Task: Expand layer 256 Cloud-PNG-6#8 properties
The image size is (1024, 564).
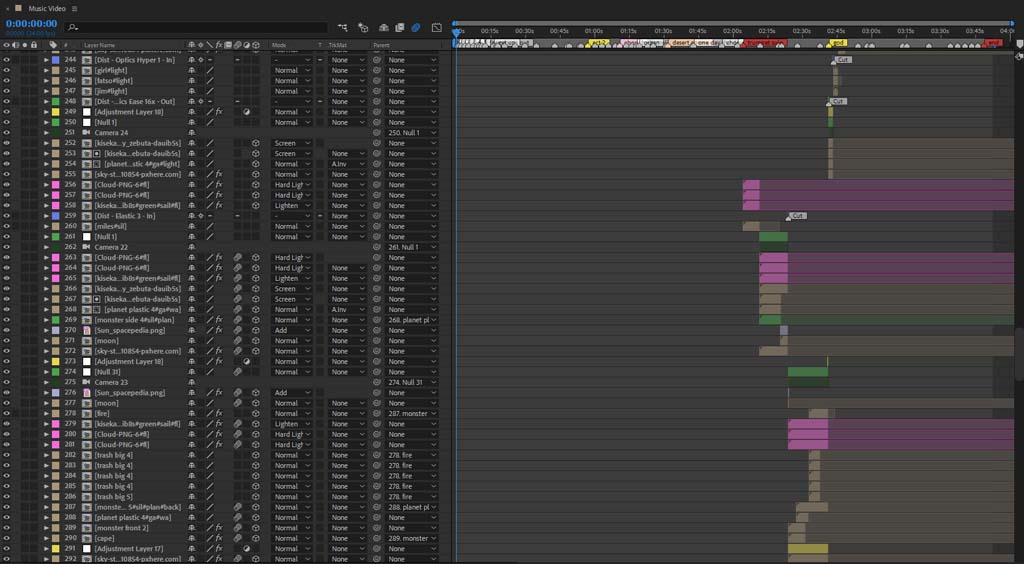Action: (46, 185)
